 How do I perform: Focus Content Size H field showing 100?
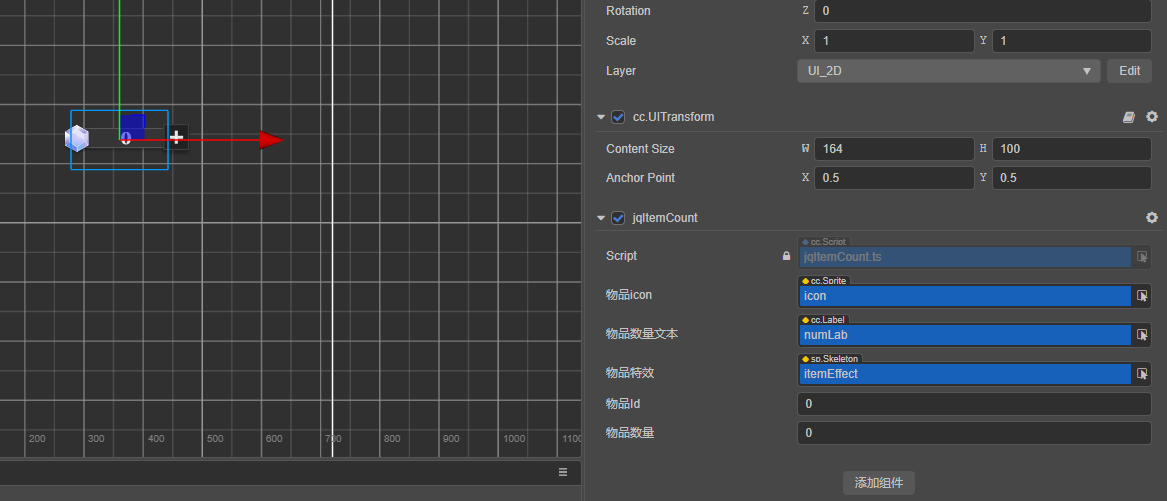[1072, 149]
